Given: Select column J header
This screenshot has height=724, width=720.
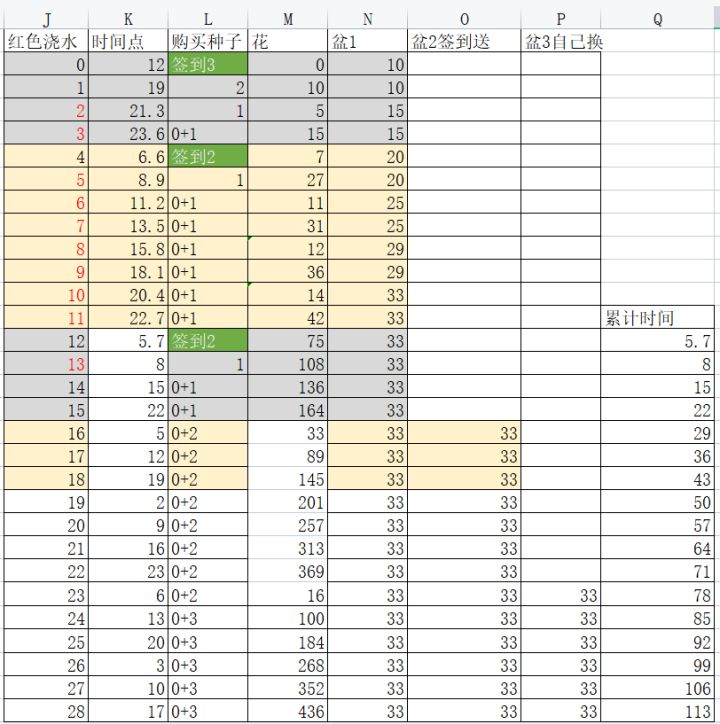Looking at the screenshot, I should 46,19.
